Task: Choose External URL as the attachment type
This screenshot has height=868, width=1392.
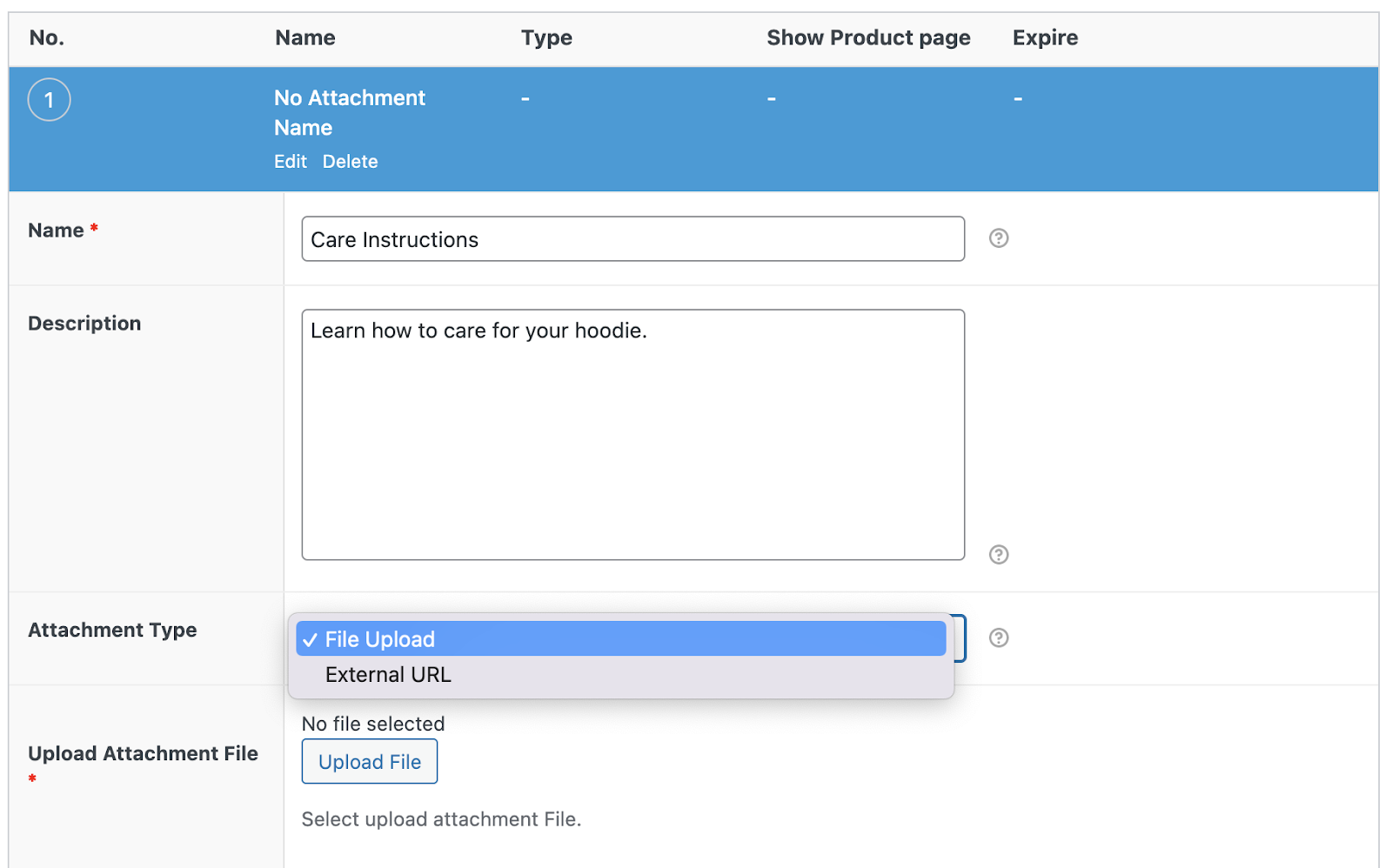Action: coord(388,674)
